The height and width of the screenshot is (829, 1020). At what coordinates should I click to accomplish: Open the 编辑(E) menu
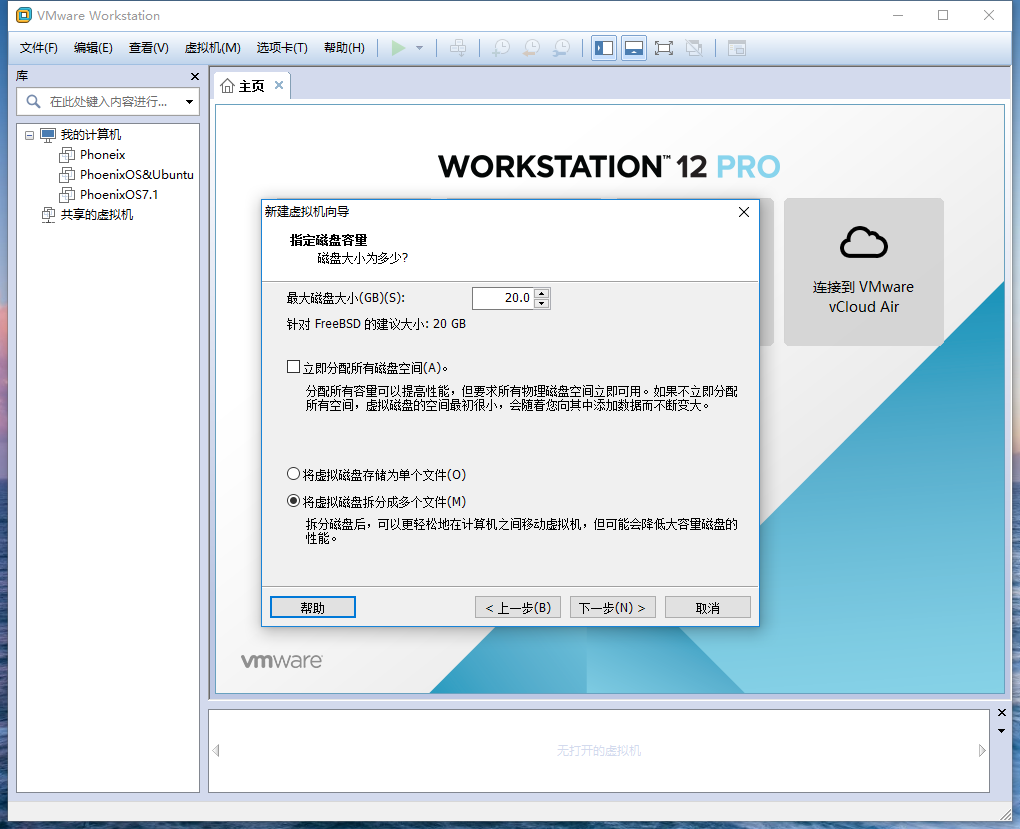(x=93, y=48)
